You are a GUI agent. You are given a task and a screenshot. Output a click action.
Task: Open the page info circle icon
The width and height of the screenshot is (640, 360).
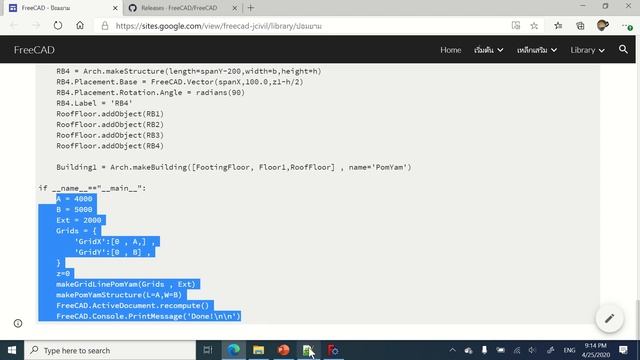point(18,323)
